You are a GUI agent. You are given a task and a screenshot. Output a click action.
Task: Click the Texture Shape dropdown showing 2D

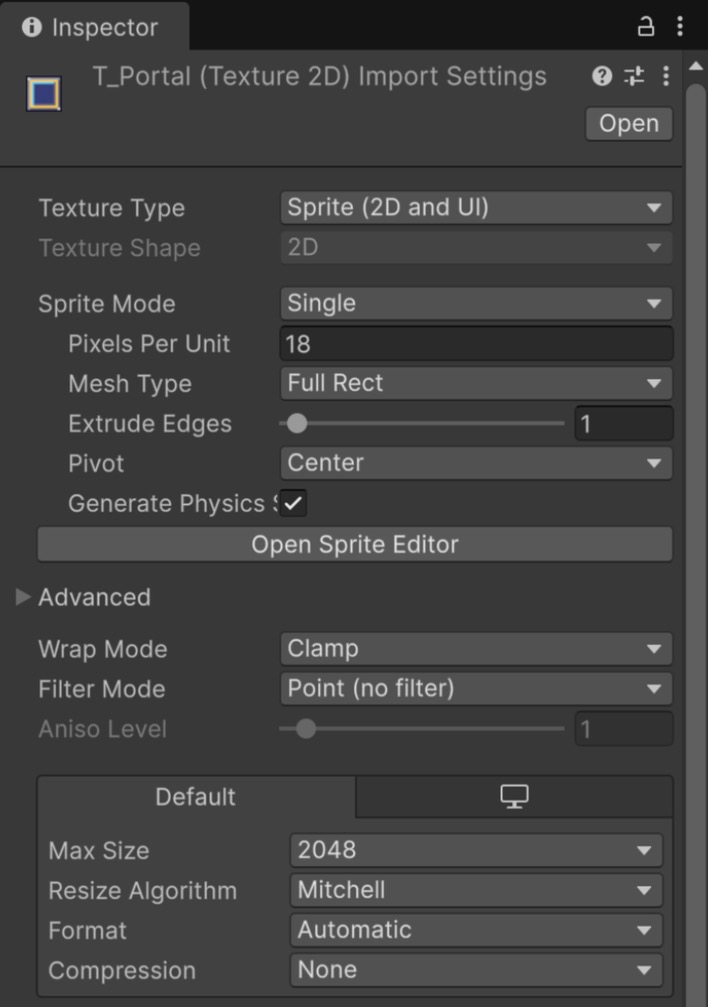point(476,247)
